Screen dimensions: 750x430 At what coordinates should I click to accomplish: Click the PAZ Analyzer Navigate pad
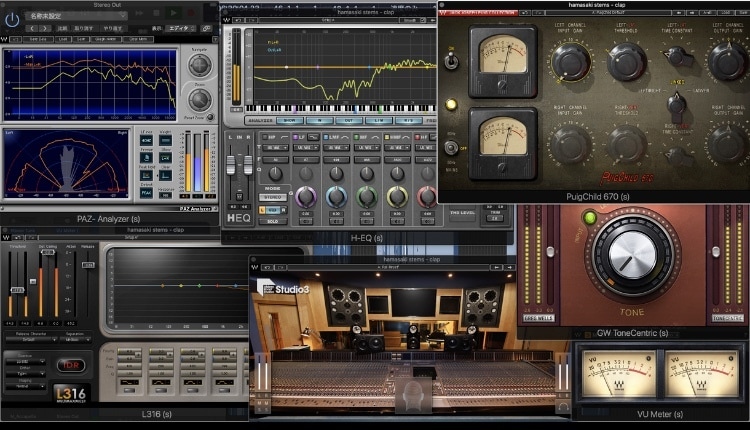pos(199,65)
